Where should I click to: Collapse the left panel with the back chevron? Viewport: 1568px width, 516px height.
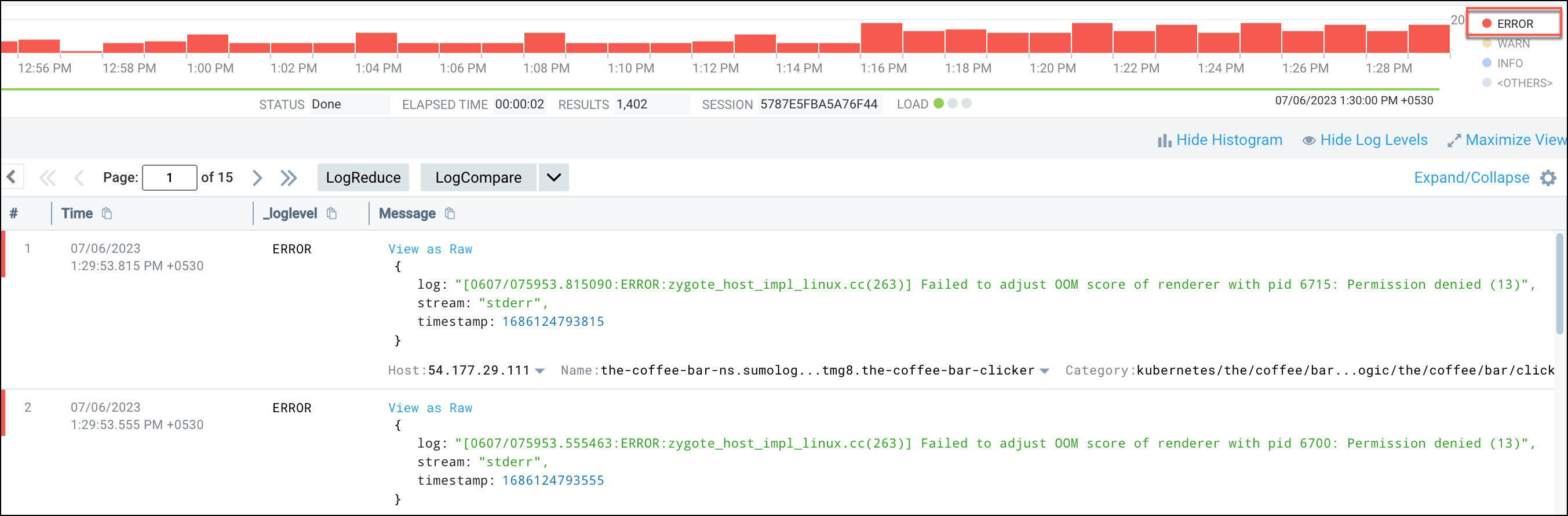[x=12, y=177]
